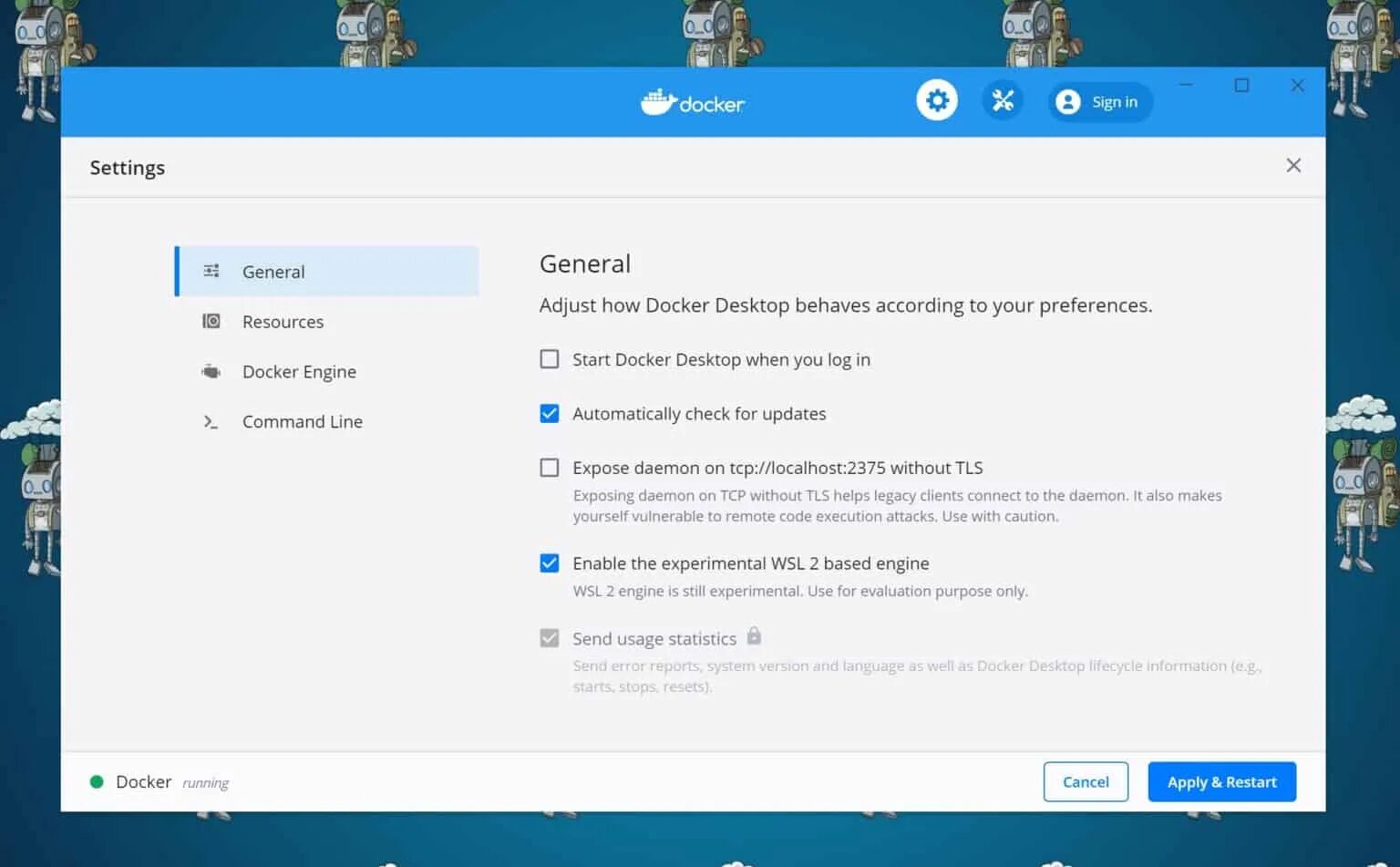This screenshot has height=867, width=1400.
Task: Close the Settings panel with the X
Action: tap(1293, 165)
